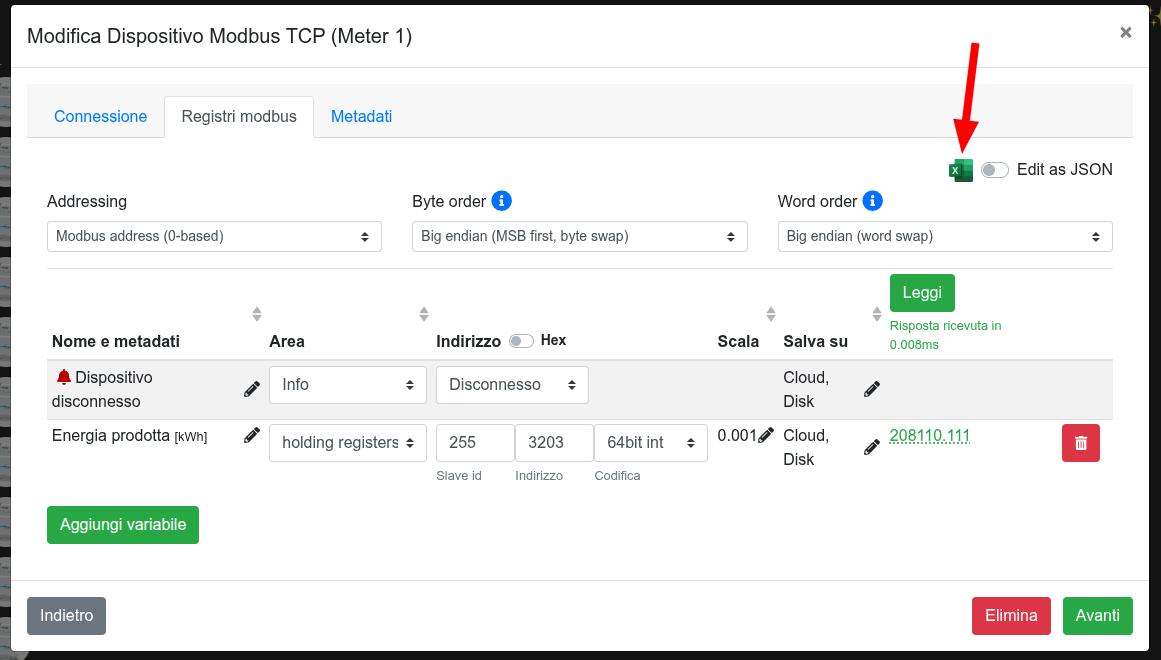
Task: Open the Metadati tab
Action: tap(361, 116)
